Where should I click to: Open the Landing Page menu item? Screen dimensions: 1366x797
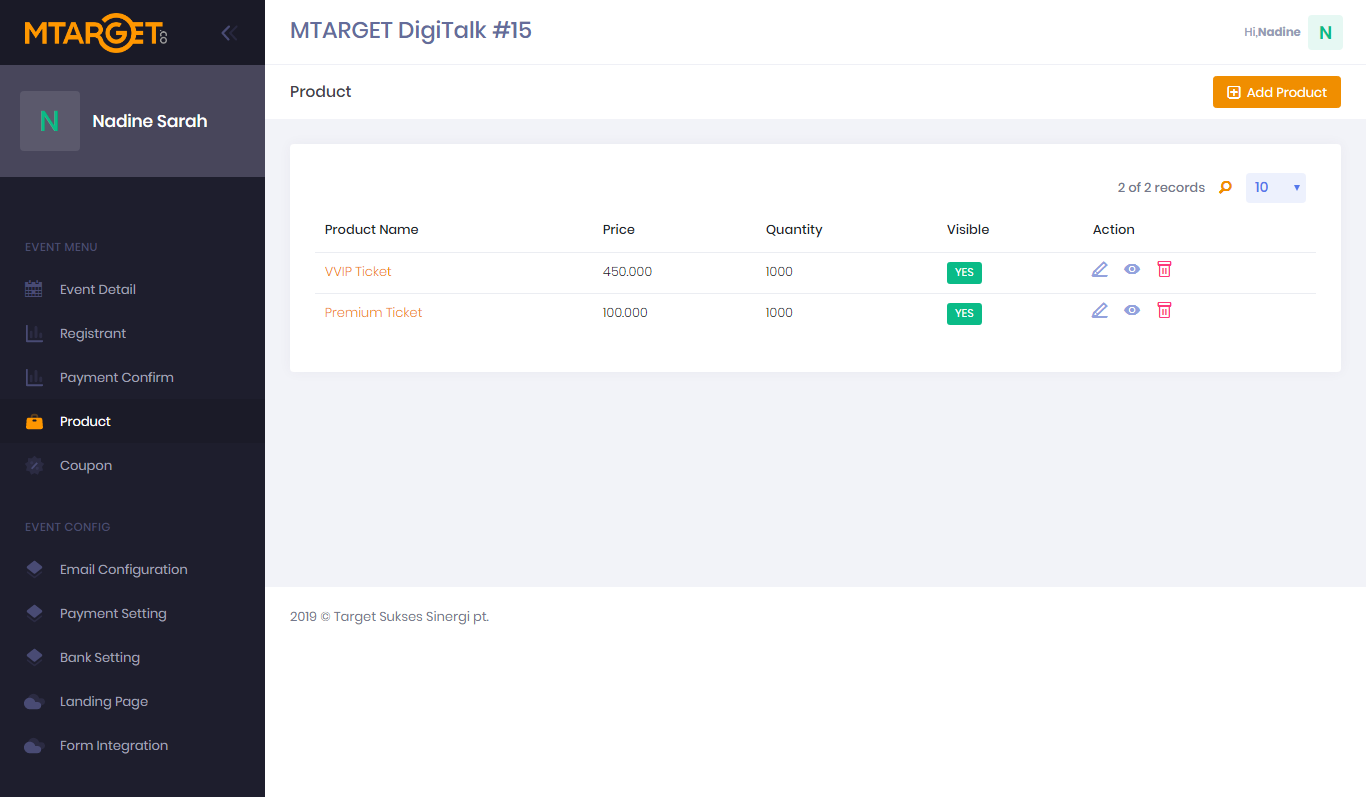132,701
